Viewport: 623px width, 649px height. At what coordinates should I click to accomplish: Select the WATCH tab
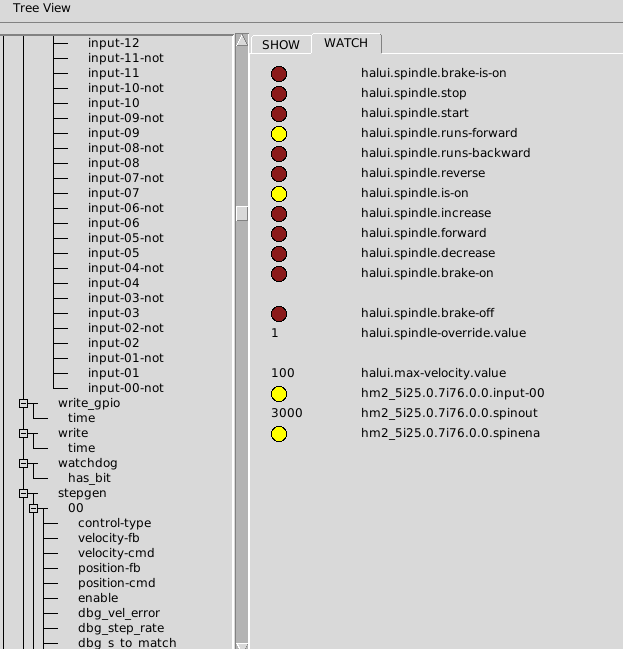(345, 43)
